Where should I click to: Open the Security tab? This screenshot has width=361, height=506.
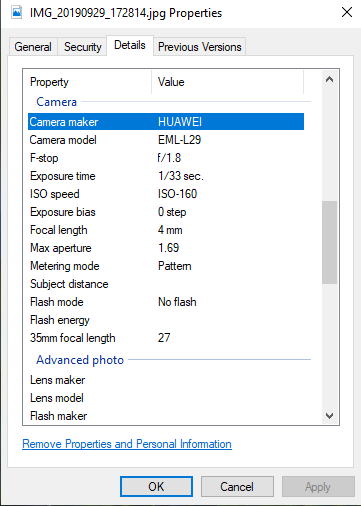click(x=82, y=47)
